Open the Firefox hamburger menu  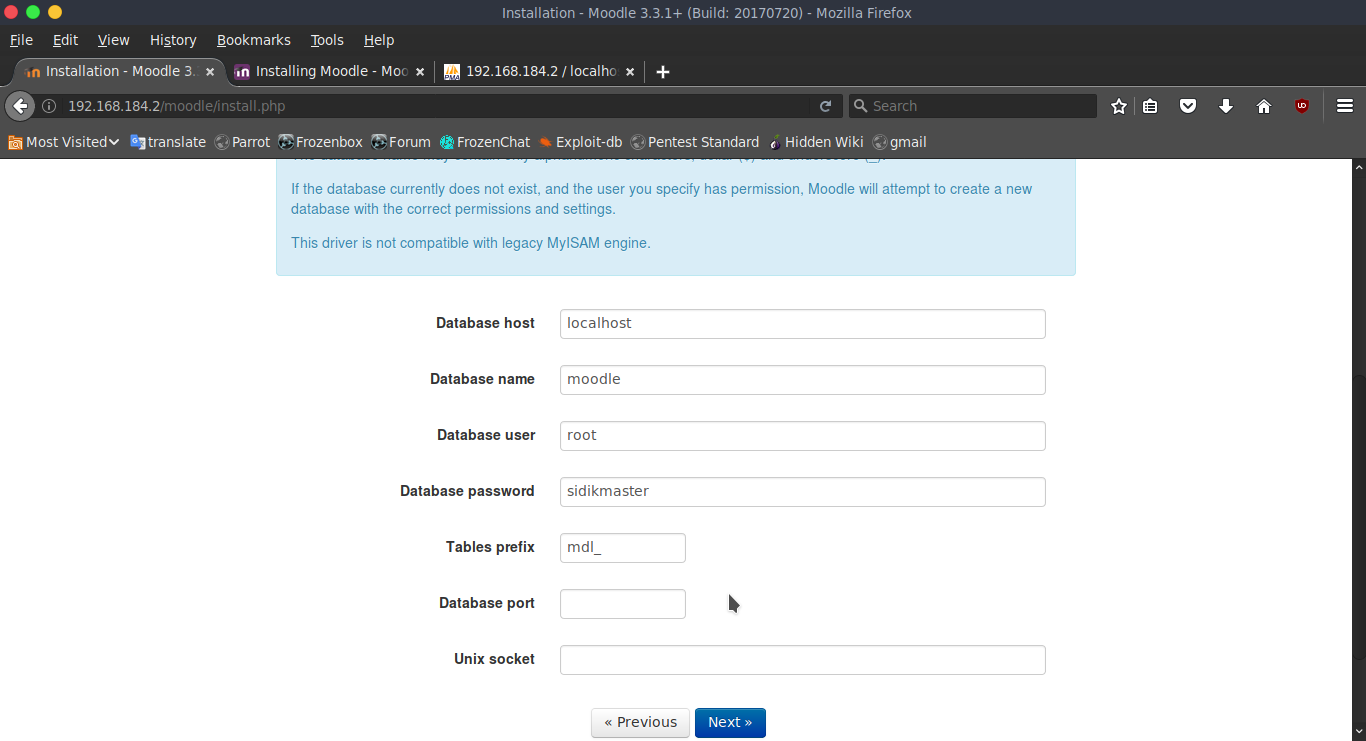click(x=1345, y=106)
